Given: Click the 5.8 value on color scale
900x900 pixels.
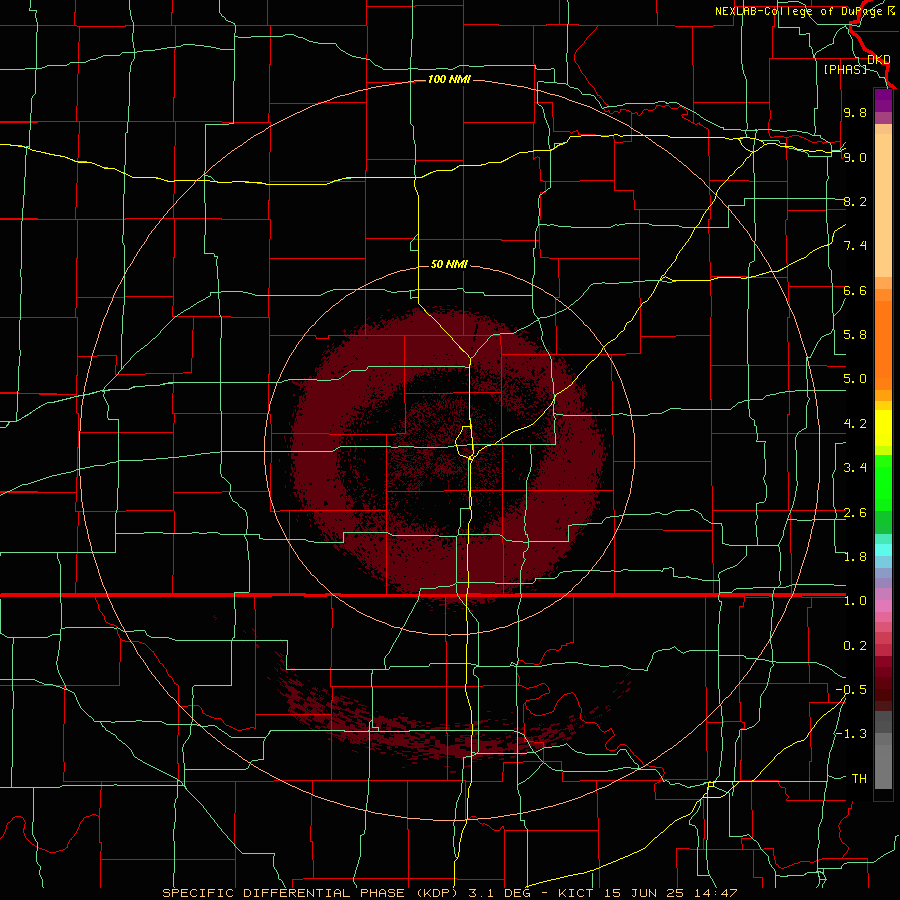Looking at the screenshot, I should (x=855, y=335).
